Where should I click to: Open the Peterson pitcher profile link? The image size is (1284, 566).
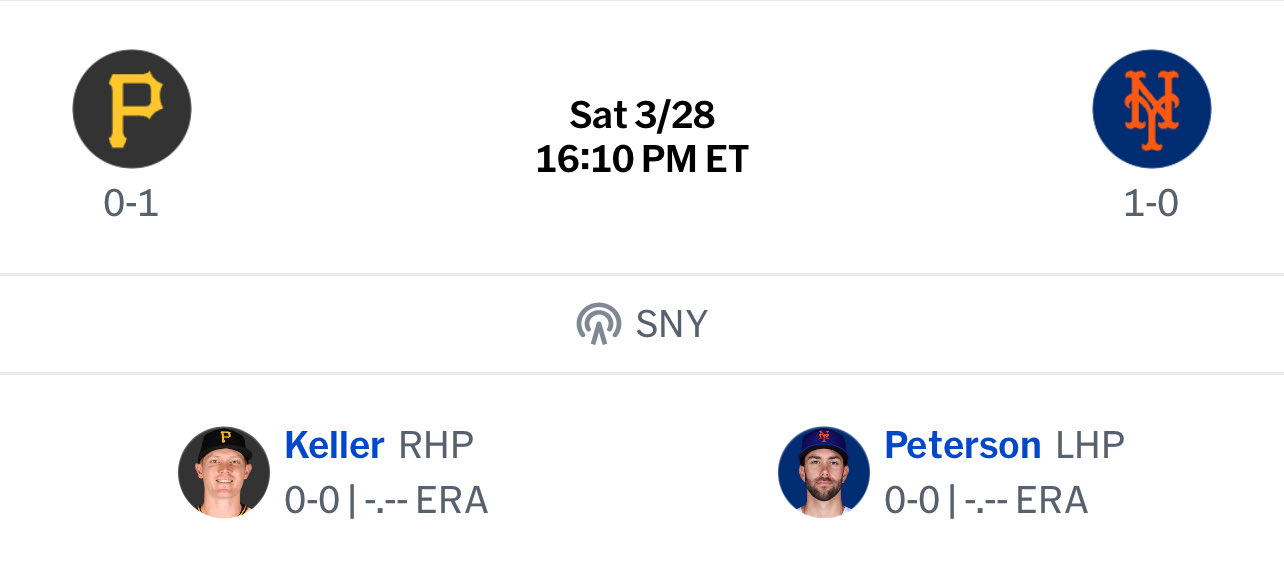click(962, 445)
